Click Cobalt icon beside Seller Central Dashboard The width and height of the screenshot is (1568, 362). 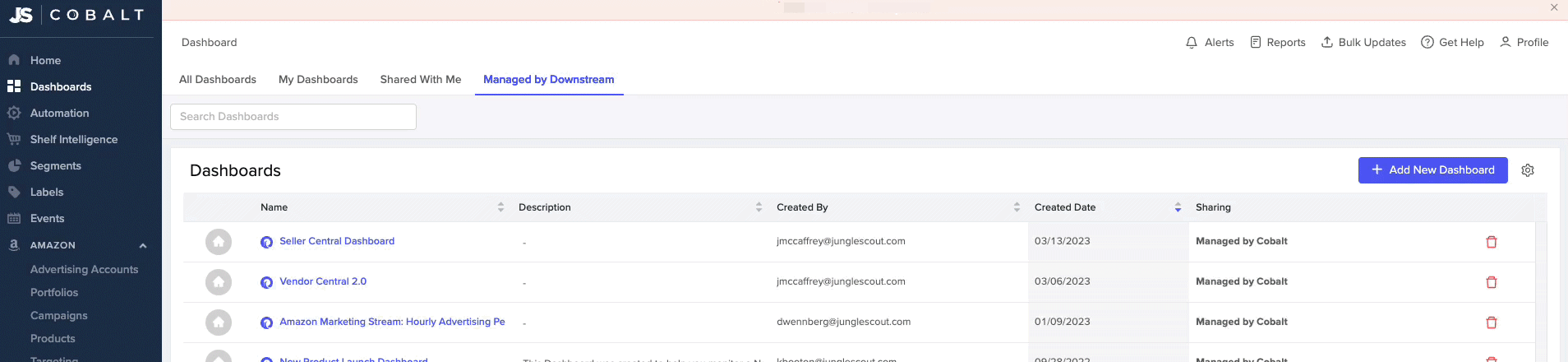266,242
